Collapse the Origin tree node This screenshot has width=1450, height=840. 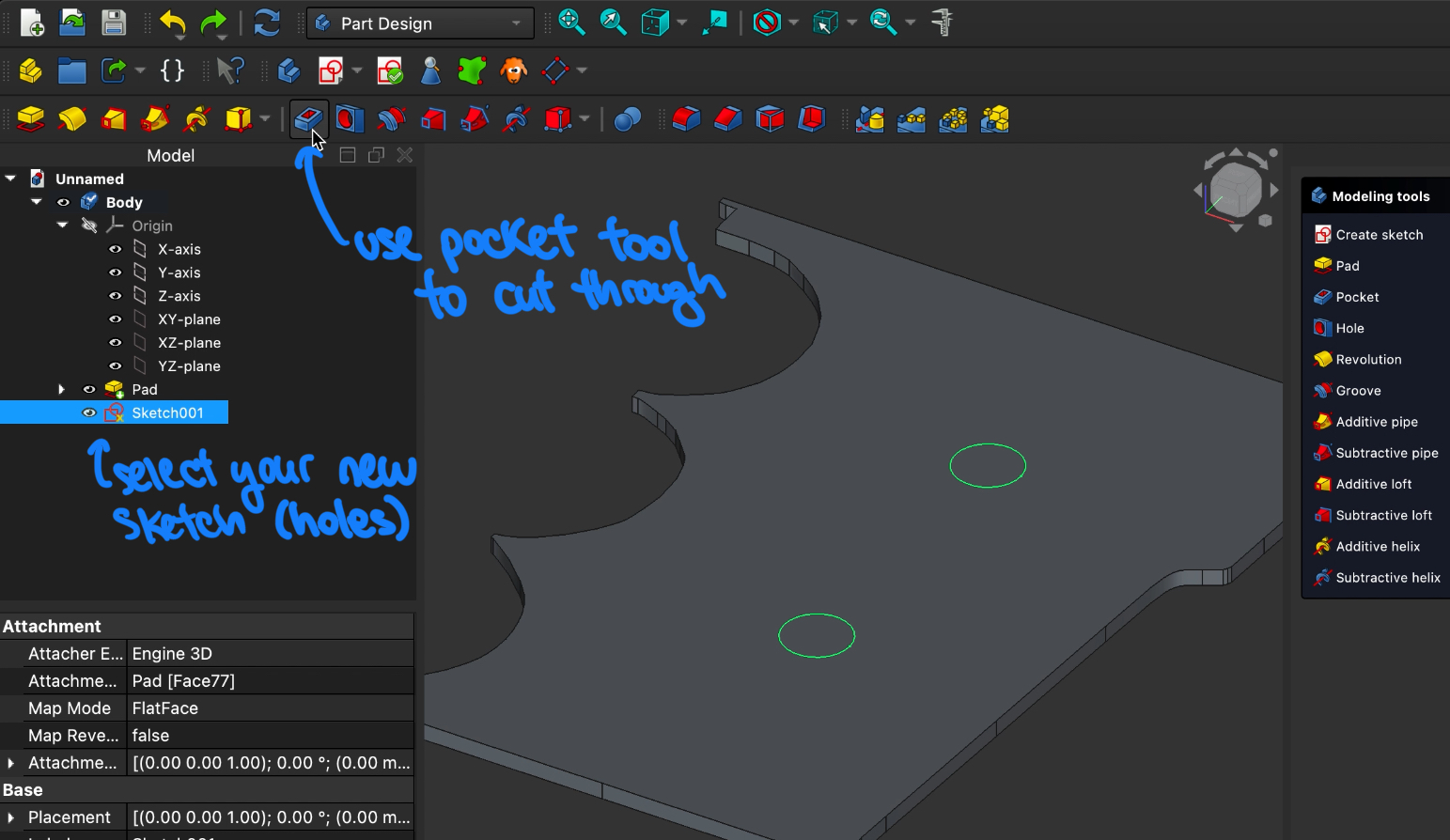pyautogui.click(x=62, y=226)
